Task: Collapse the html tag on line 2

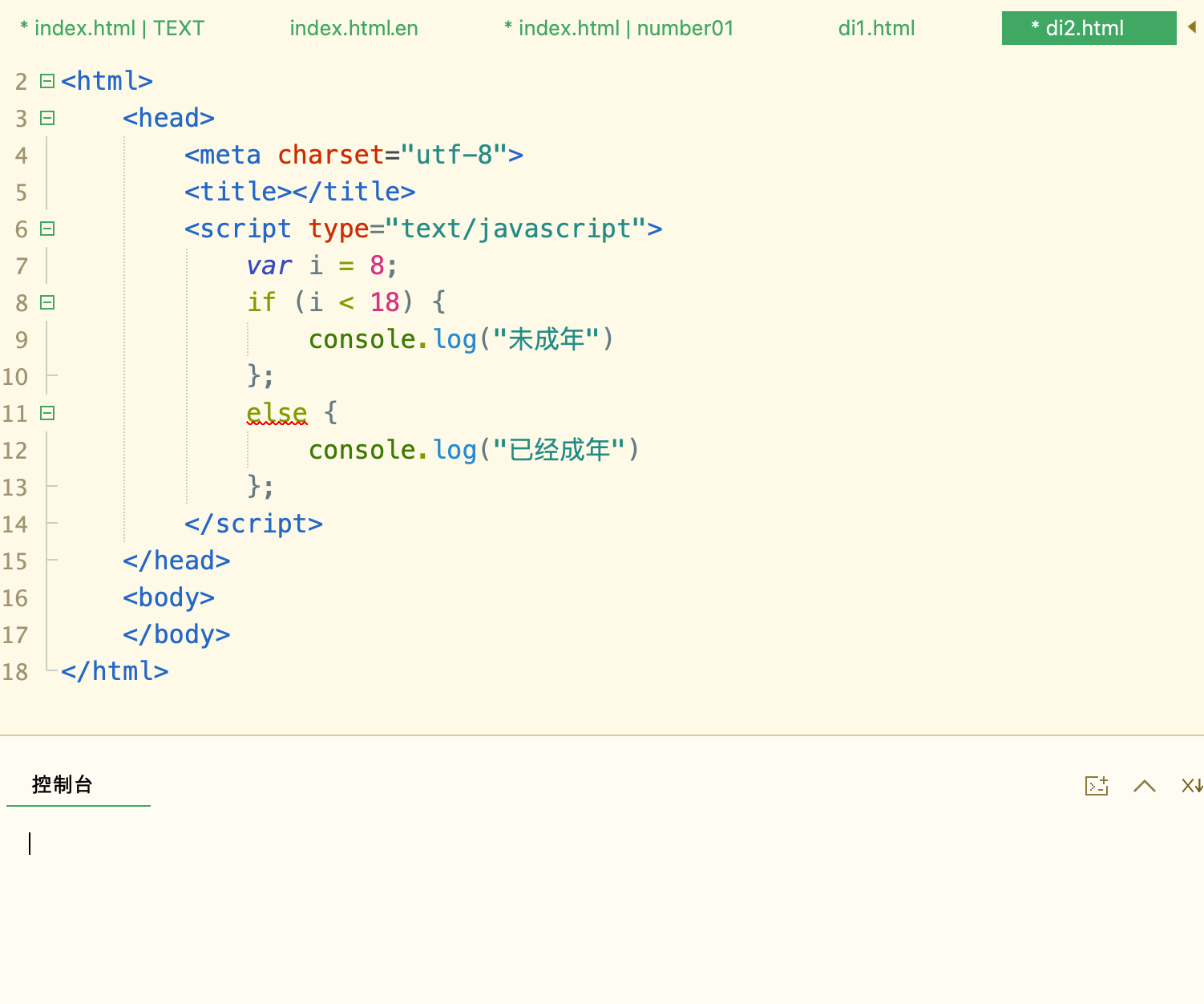Action: click(47, 81)
